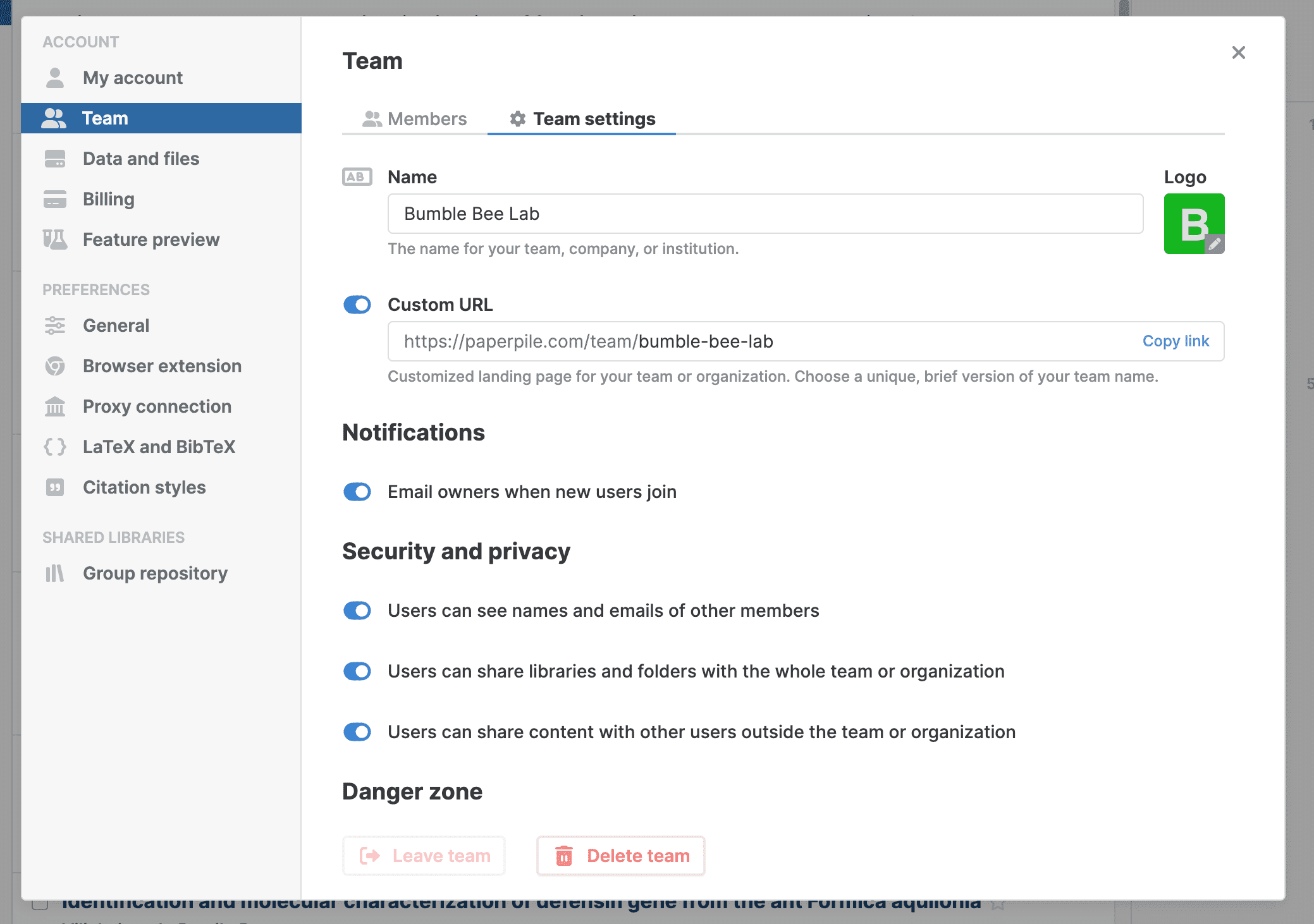Viewport: 1314px width, 924px height.
Task: Click the Browser extension Chrome icon
Action: pyautogui.click(x=55, y=366)
